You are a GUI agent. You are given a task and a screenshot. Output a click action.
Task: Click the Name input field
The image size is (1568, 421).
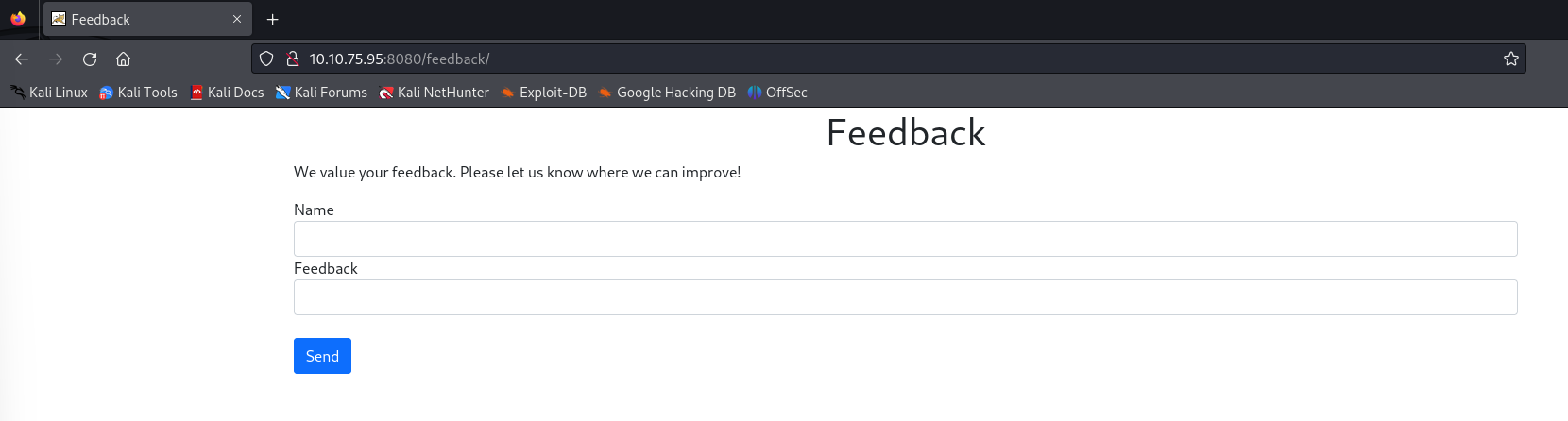905,239
